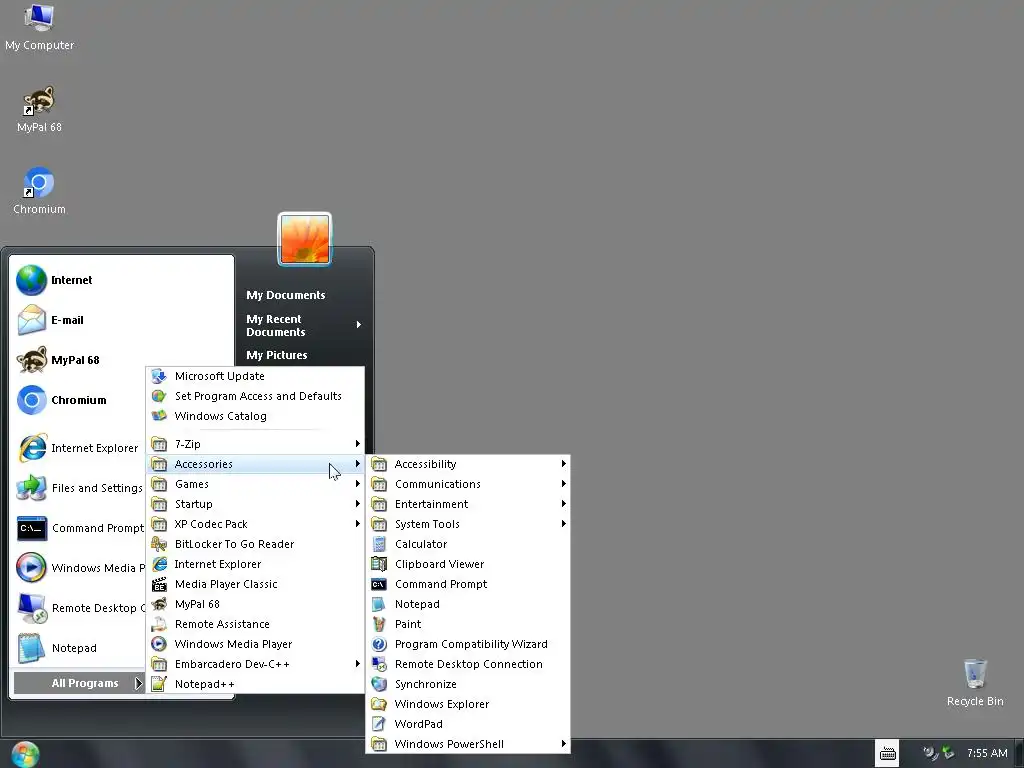Launch BitLocker To Go Reader

pos(255,544)
